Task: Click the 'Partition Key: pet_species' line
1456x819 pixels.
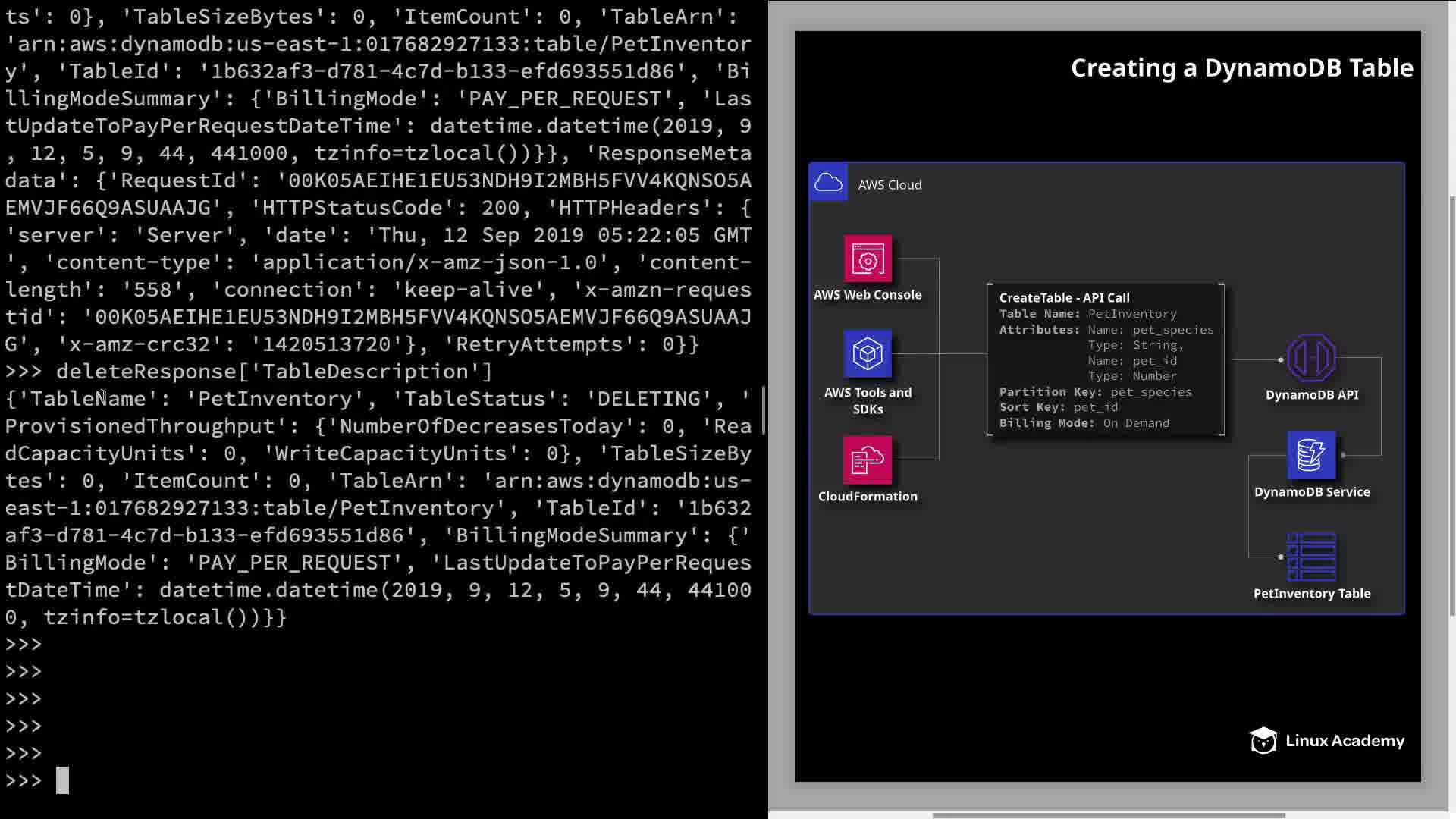Action: coord(1095,392)
